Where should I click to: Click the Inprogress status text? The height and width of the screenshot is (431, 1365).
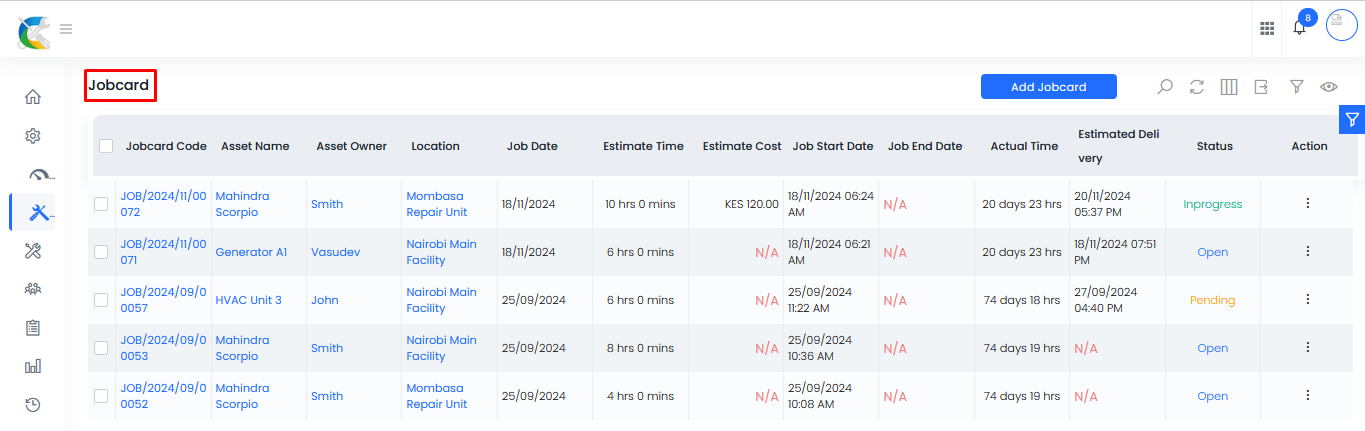click(x=1213, y=204)
